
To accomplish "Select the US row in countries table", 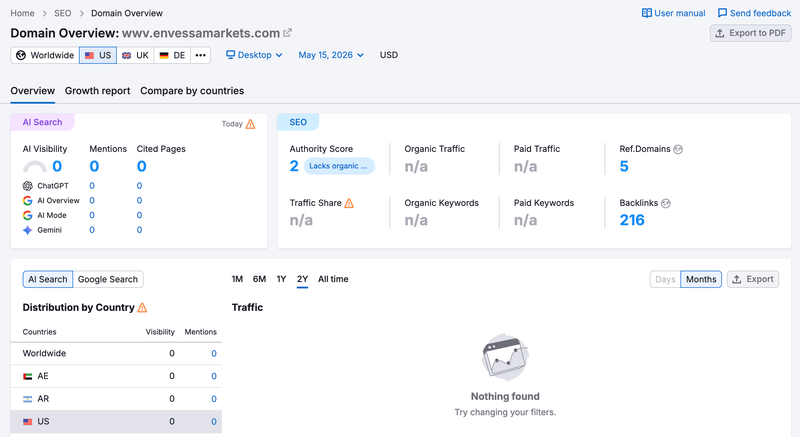I will click(116, 422).
